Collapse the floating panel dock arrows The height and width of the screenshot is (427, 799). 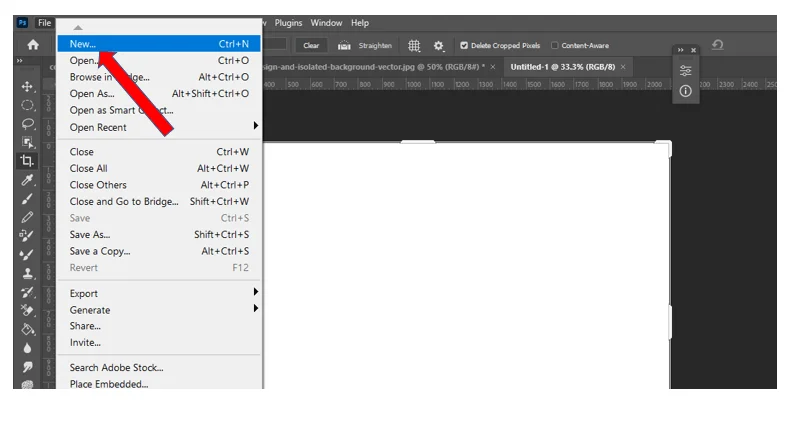(680, 50)
